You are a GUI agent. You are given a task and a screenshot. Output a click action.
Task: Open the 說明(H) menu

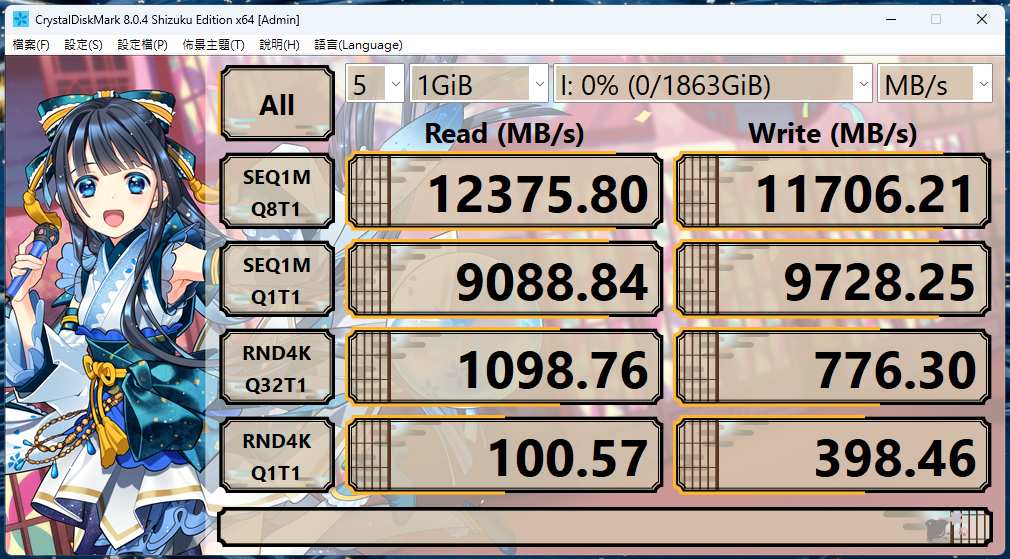[280, 45]
